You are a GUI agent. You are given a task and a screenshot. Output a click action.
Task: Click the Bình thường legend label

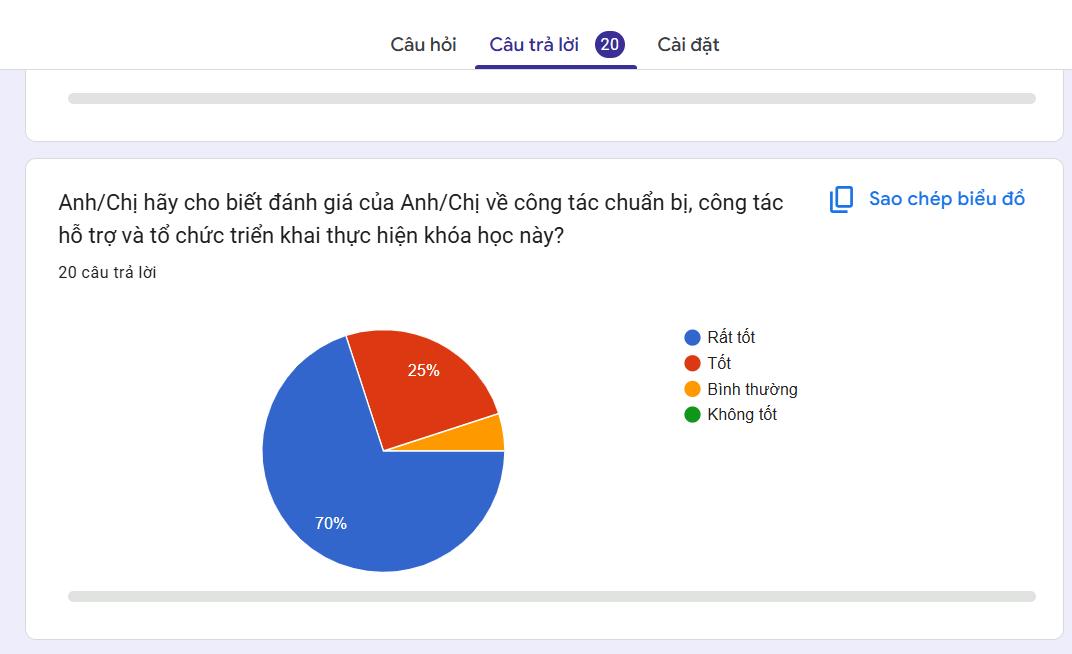tap(752, 389)
